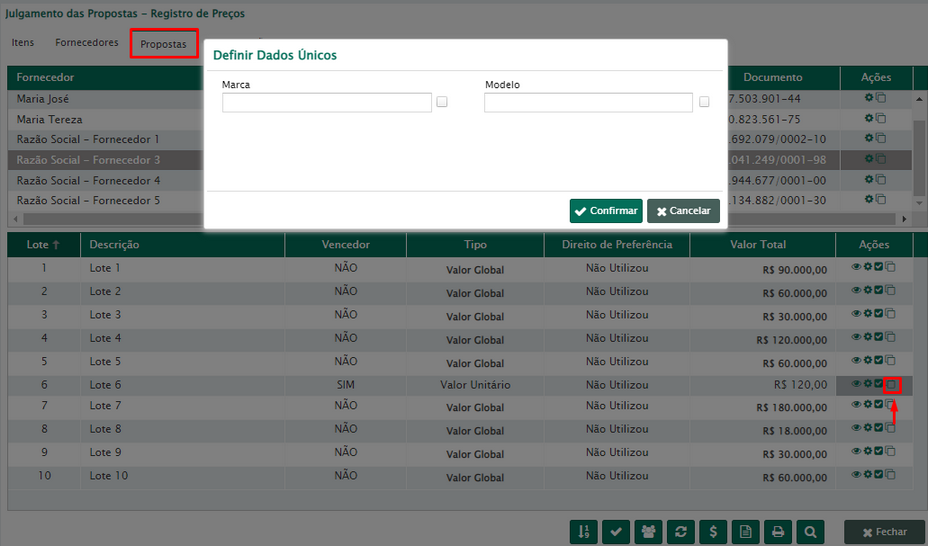
Task: Click the supplier list scroll-right arrow
Action: (904, 219)
